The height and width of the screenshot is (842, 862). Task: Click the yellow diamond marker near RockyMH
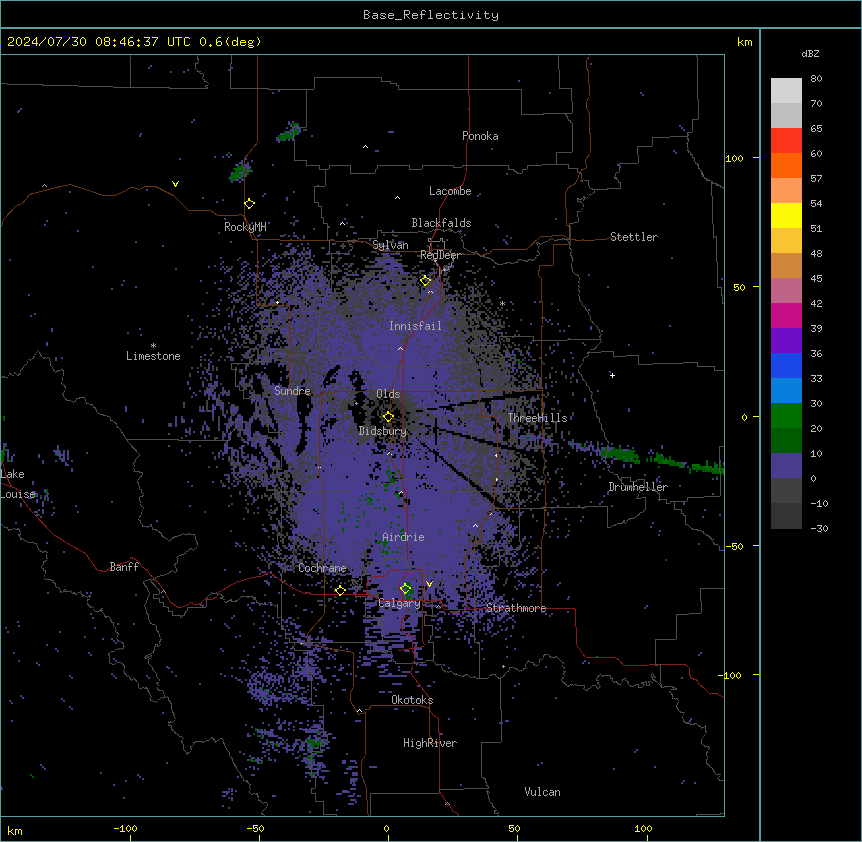tap(249, 204)
